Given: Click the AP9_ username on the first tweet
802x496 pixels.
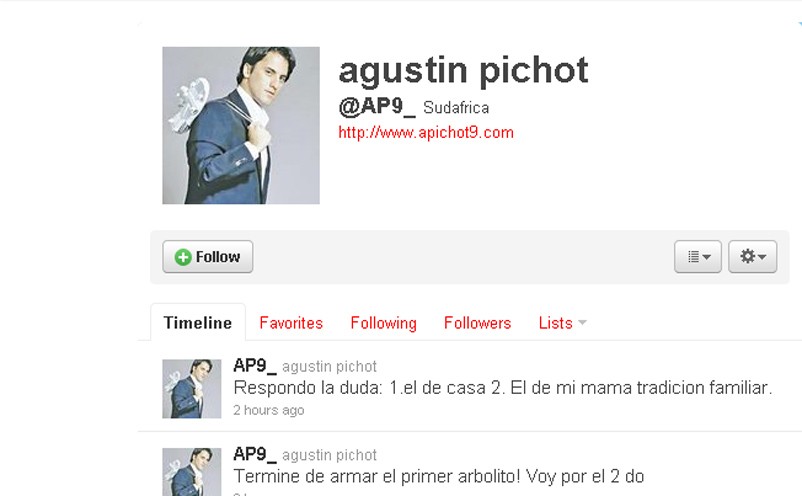Looking at the screenshot, I should 254,366.
